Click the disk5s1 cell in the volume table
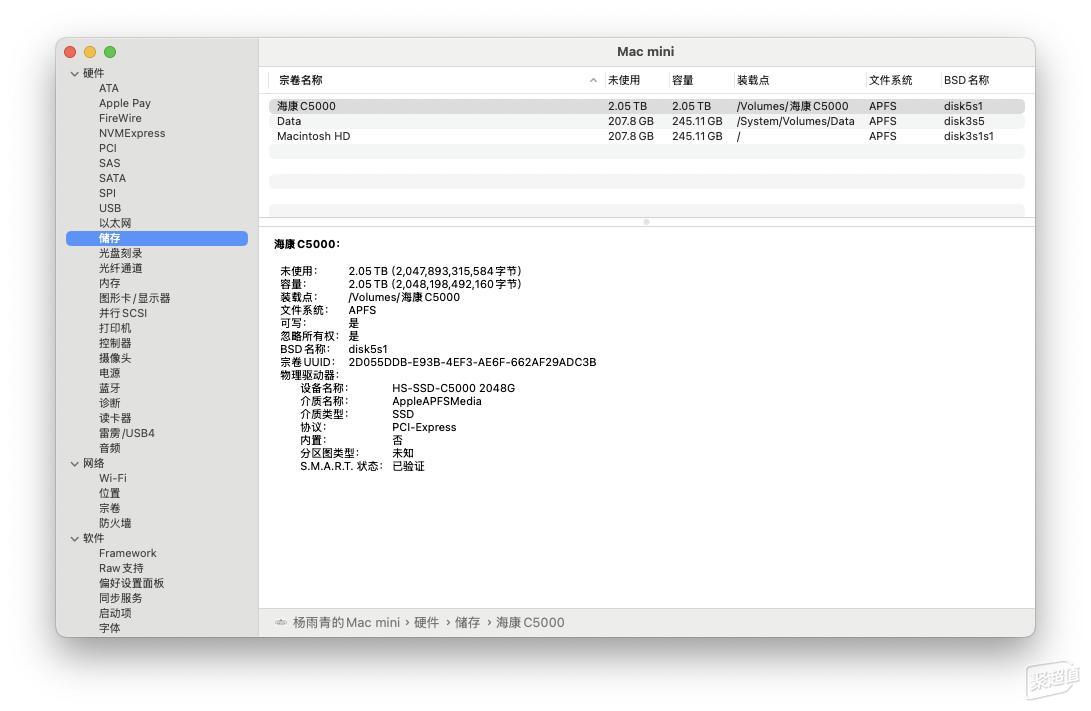This screenshot has width=1091, height=711. coord(963,106)
